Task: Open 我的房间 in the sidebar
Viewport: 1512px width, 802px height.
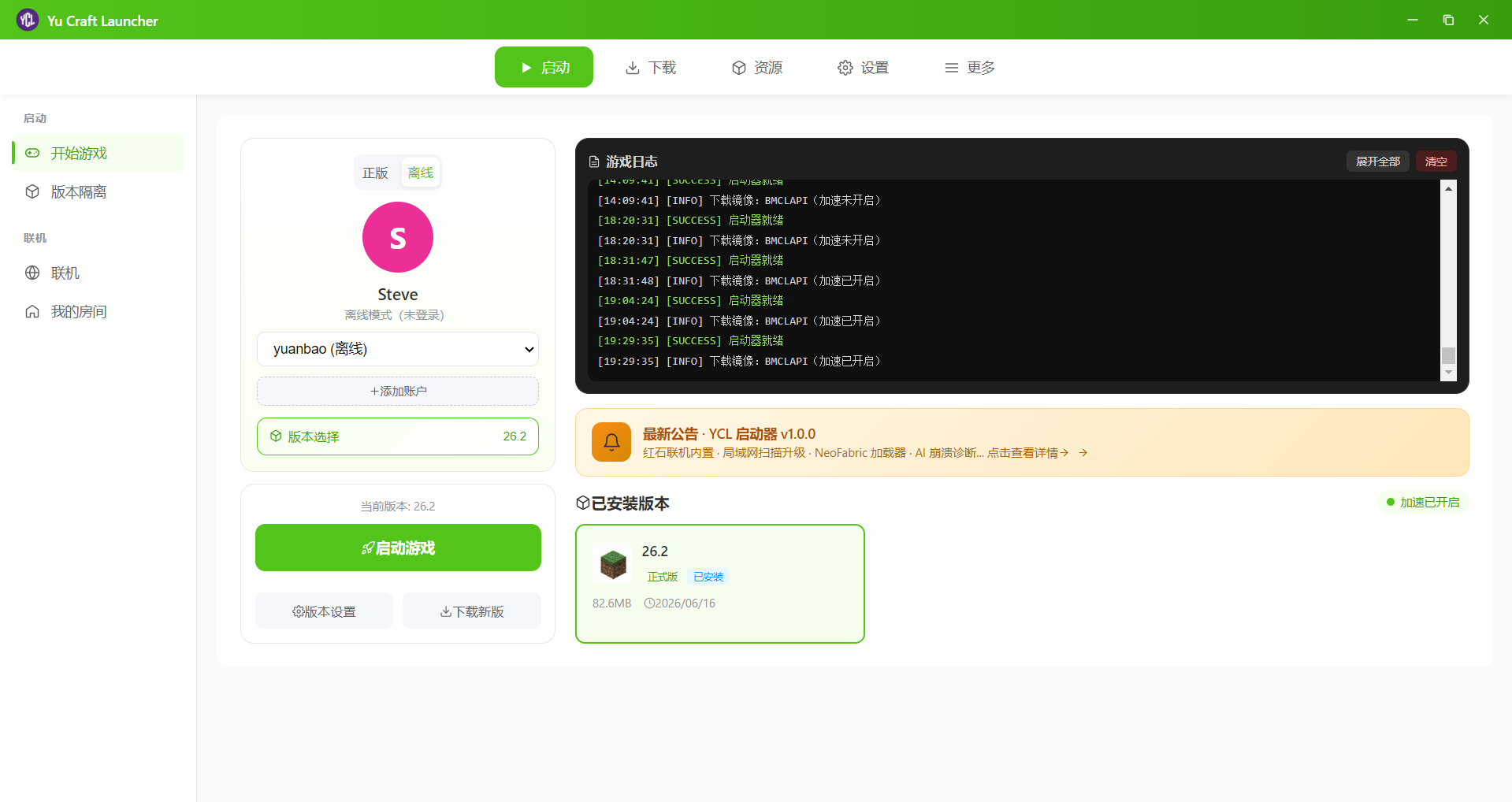Action: click(98, 311)
